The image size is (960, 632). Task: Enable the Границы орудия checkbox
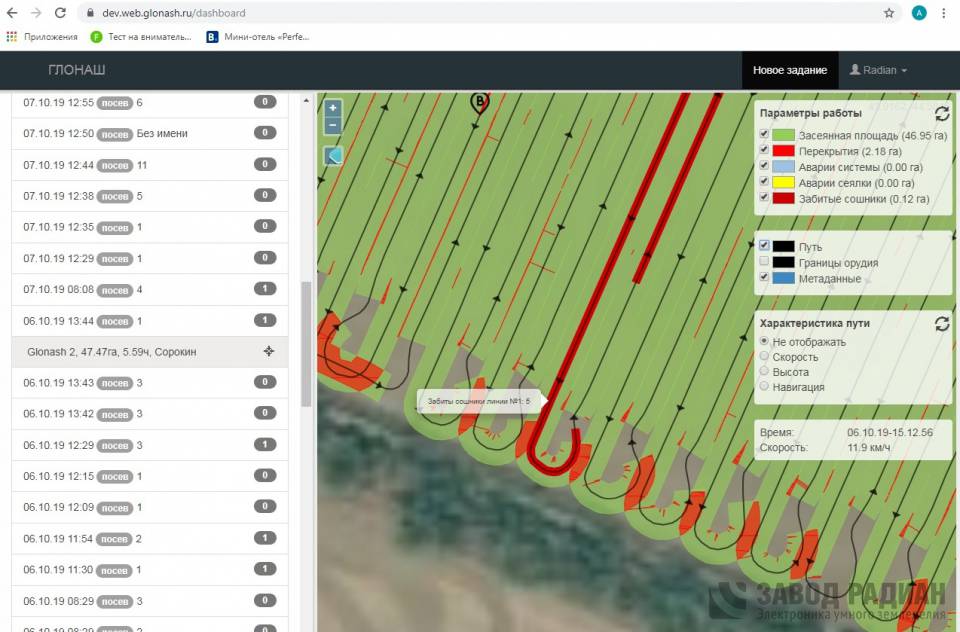[x=763, y=261]
